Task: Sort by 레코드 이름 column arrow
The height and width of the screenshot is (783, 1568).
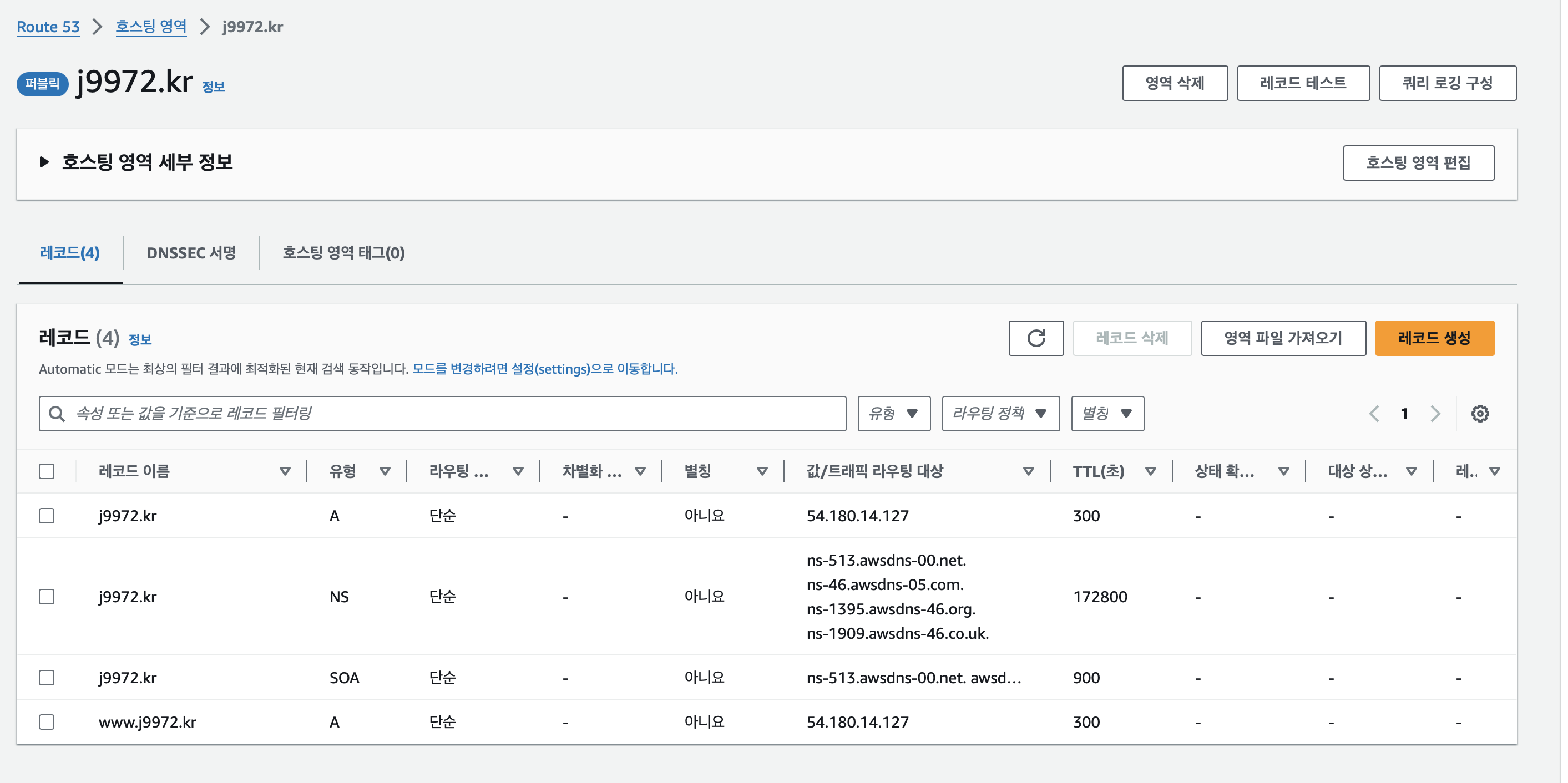Action: click(x=284, y=471)
